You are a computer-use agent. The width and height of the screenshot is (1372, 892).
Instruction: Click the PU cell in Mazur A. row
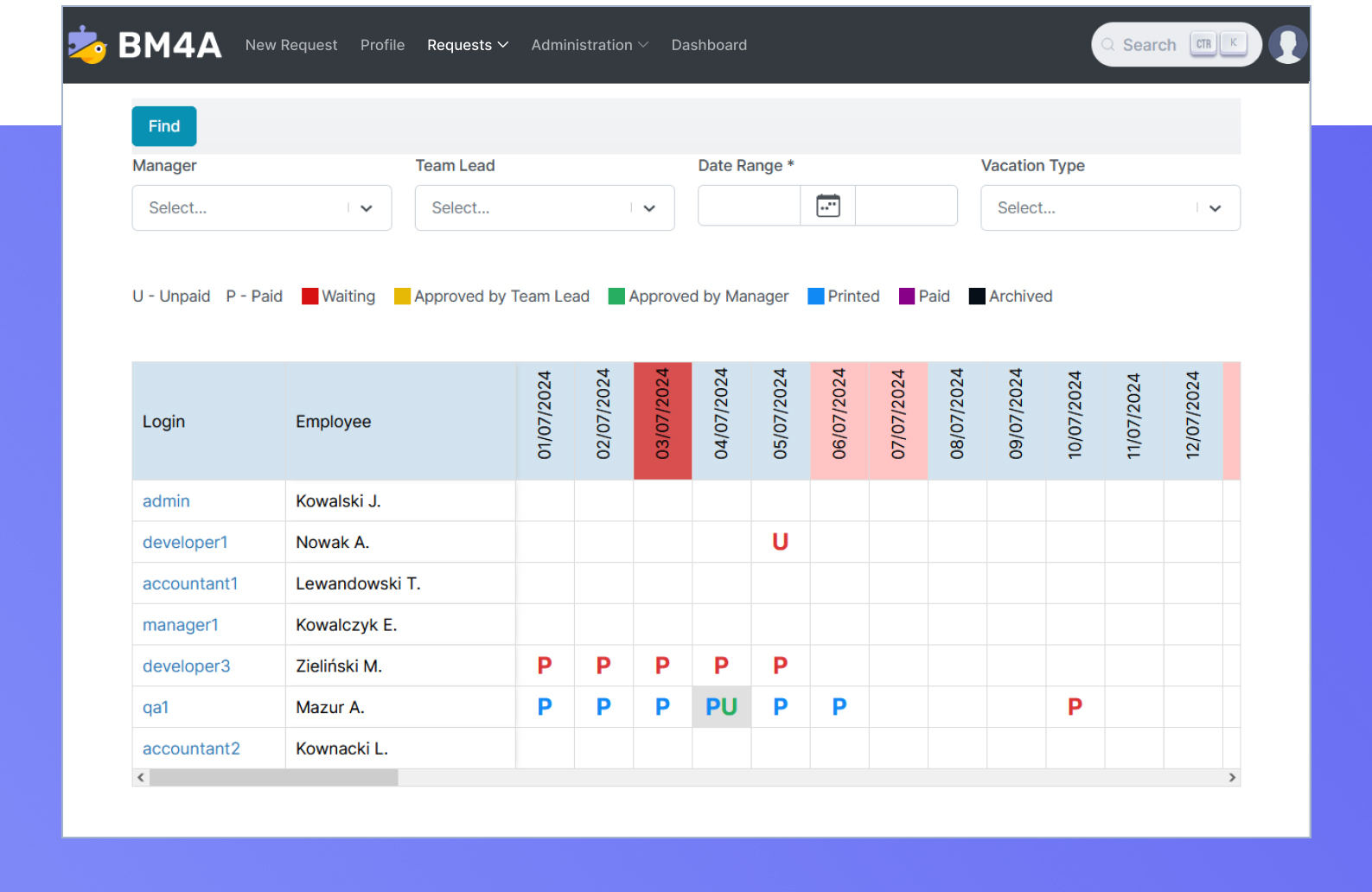[721, 707]
